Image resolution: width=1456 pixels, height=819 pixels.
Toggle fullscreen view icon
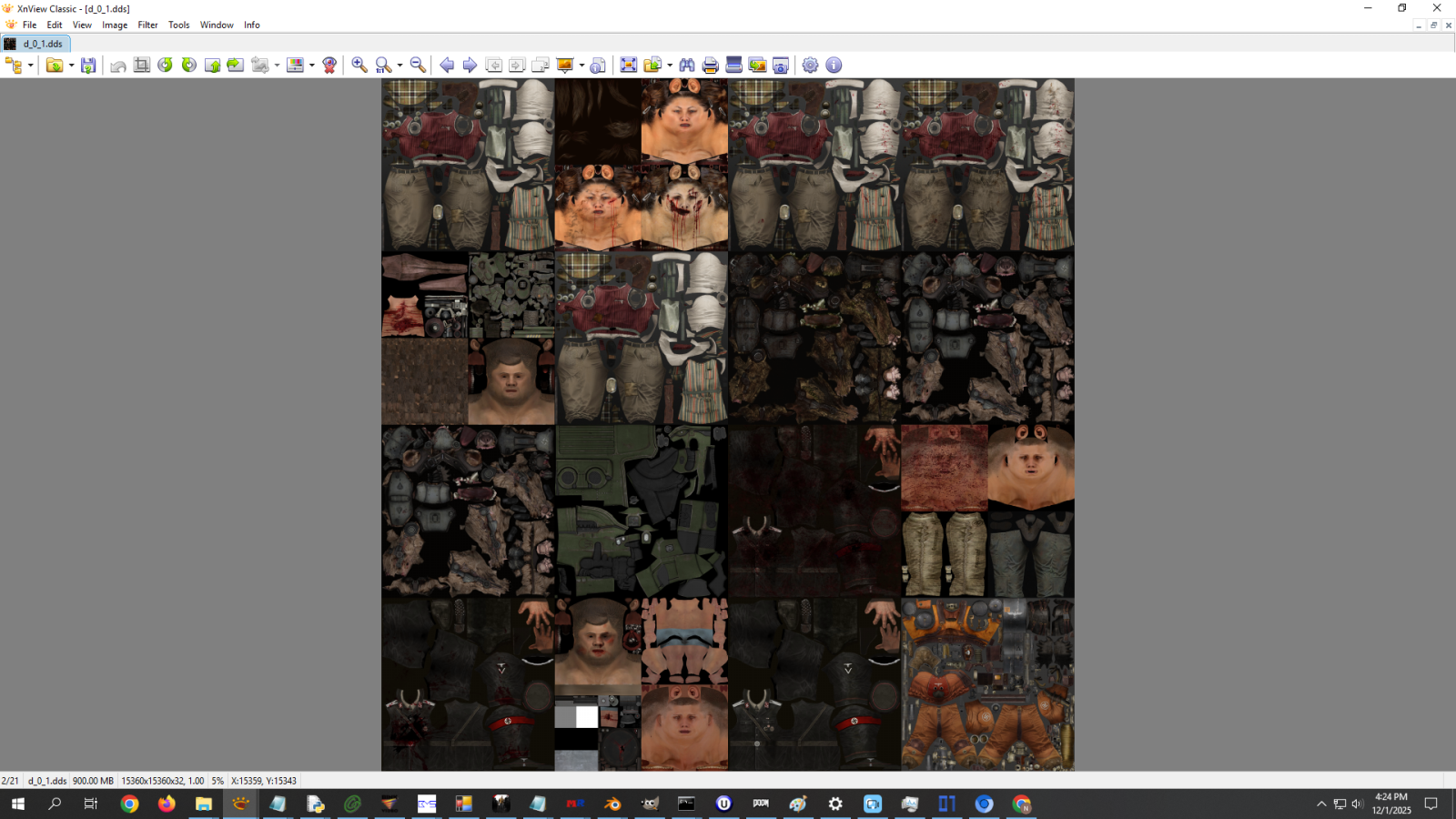pyautogui.click(x=628, y=66)
